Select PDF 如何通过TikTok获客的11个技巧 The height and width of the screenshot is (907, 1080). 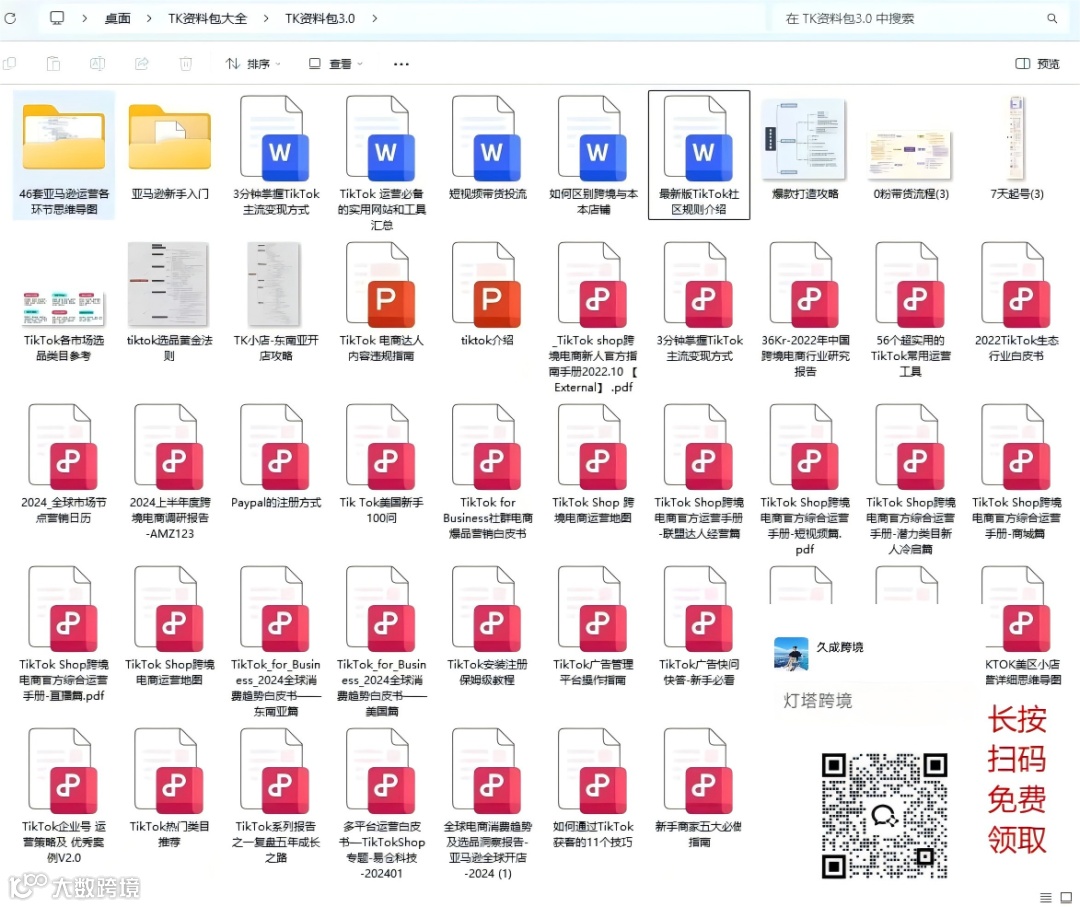(x=593, y=787)
